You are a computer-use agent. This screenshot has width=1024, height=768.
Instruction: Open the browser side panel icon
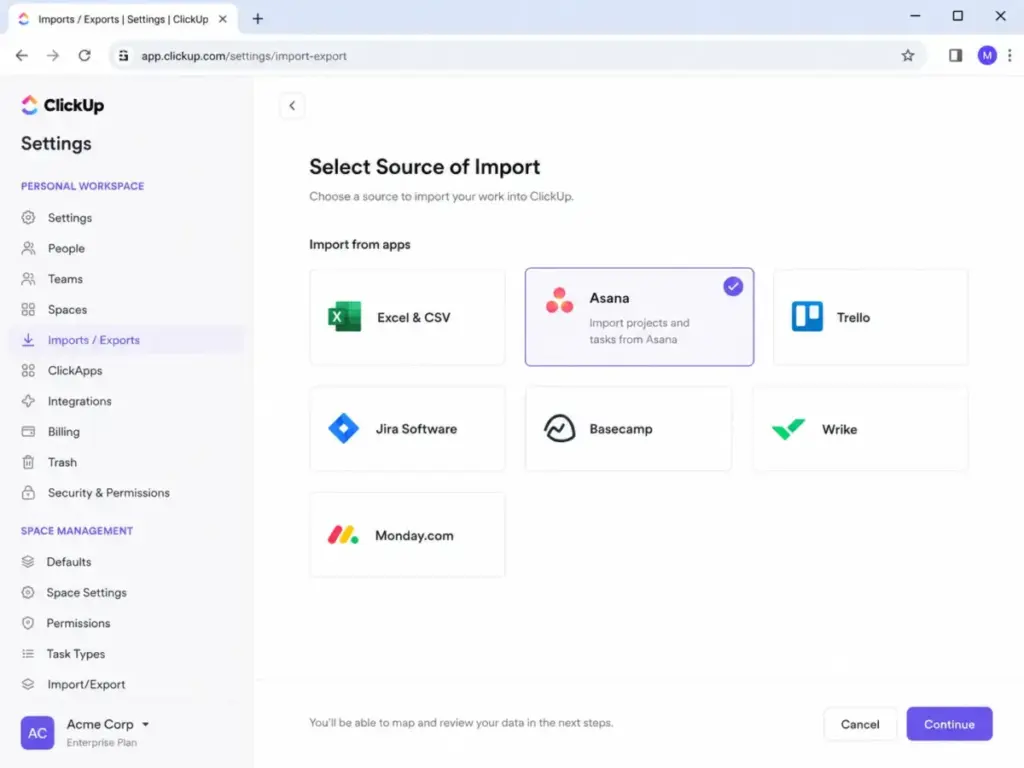[955, 56]
